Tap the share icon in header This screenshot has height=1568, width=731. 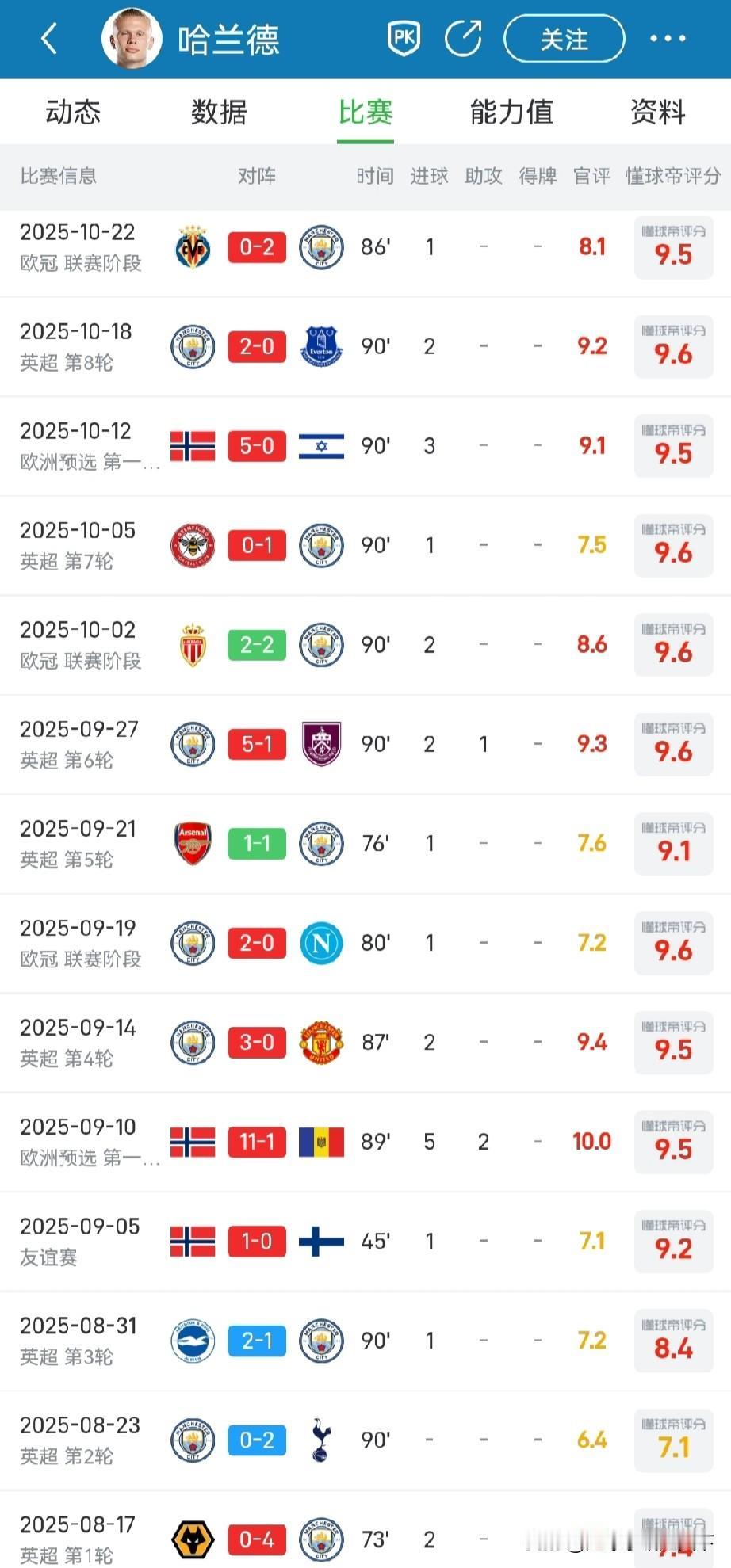(463, 38)
